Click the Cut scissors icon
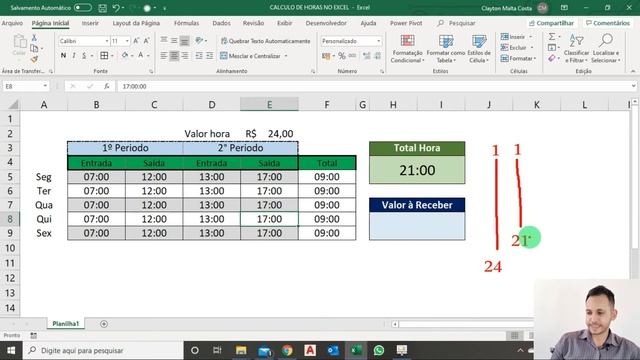The height and width of the screenshot is (360, 640). coord(34,38)
